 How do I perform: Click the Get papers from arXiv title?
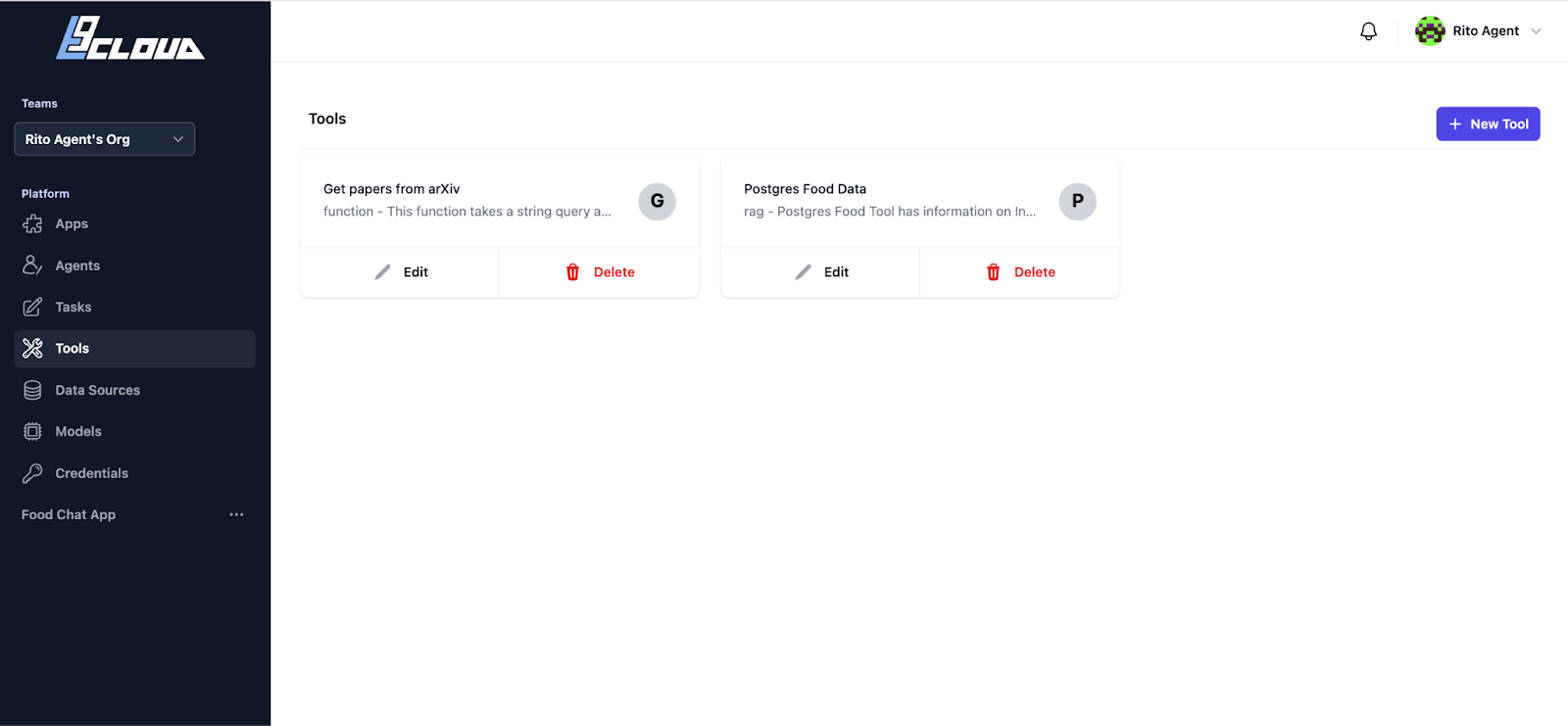point(391,189)
